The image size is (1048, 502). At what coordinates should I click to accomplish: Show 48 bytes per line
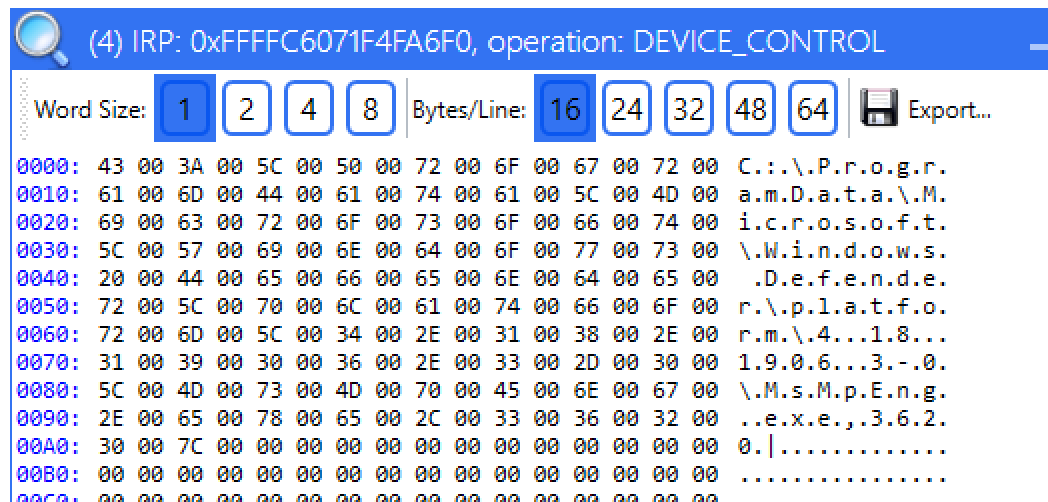click(750, 110)
